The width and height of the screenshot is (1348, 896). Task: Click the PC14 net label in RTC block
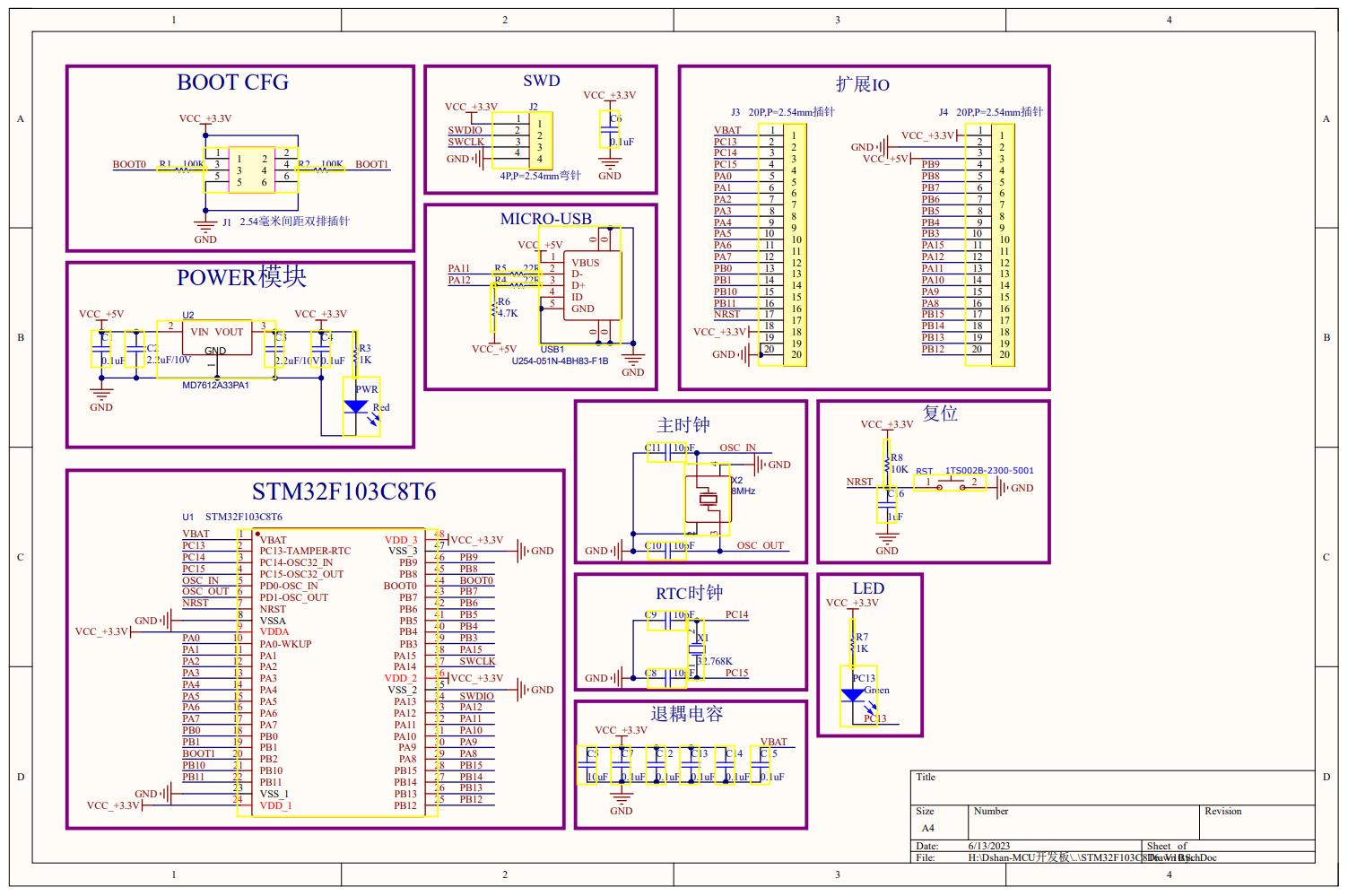coord(736,614)
